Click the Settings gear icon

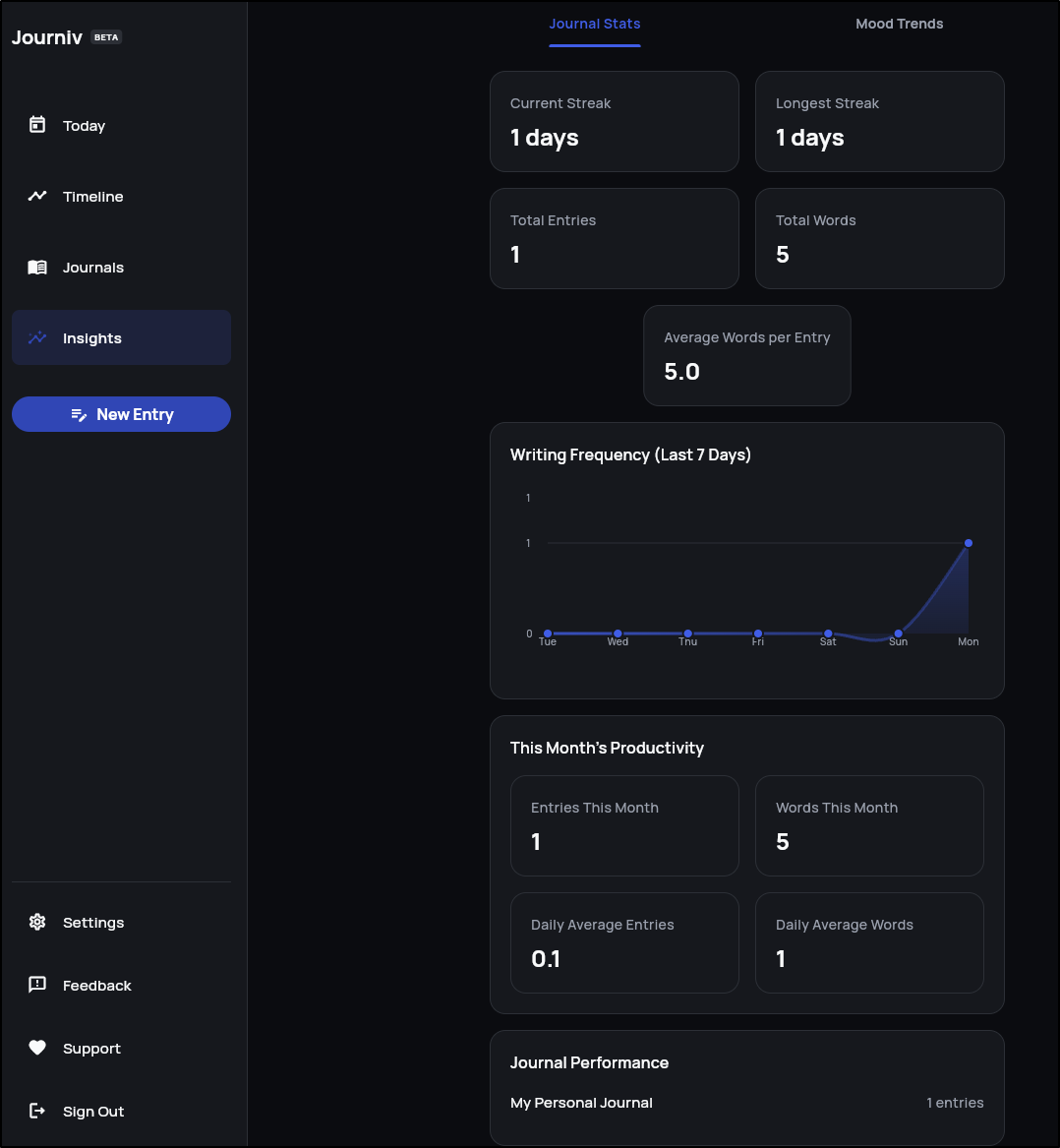point(37,922)
